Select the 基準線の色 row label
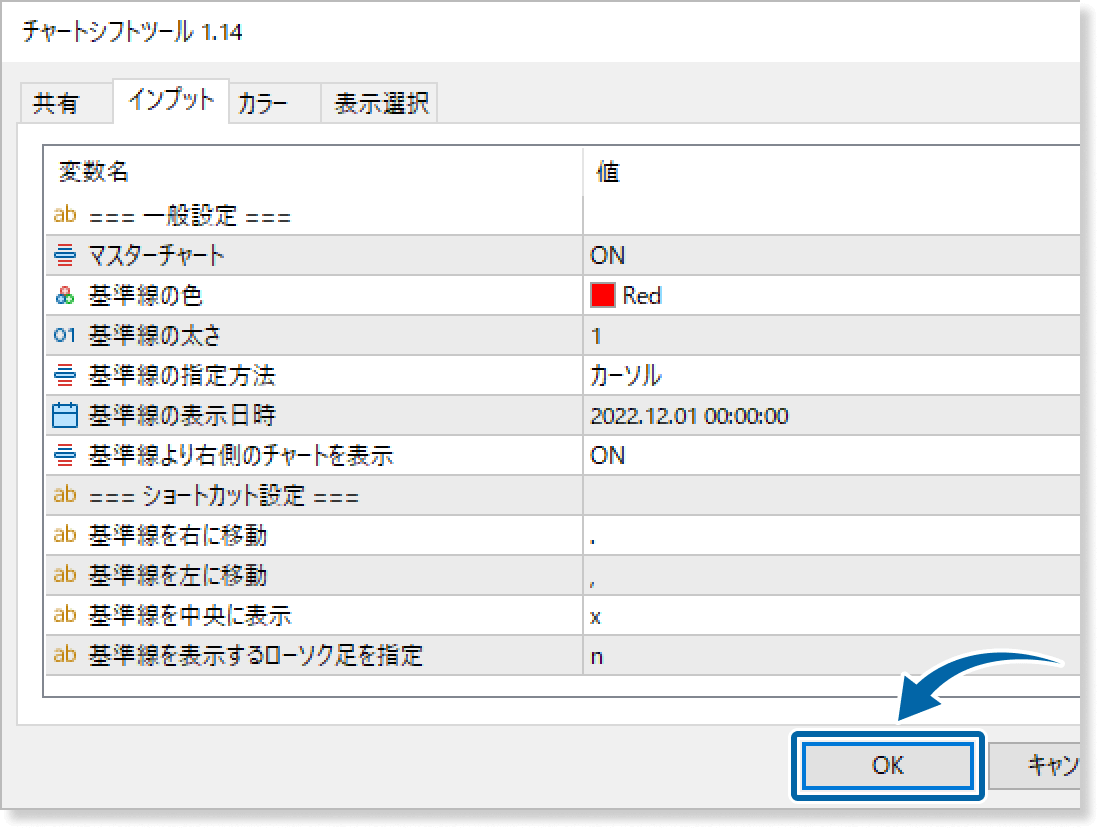The height and width of the screenshot is (830, 1100). pos(145,295)
